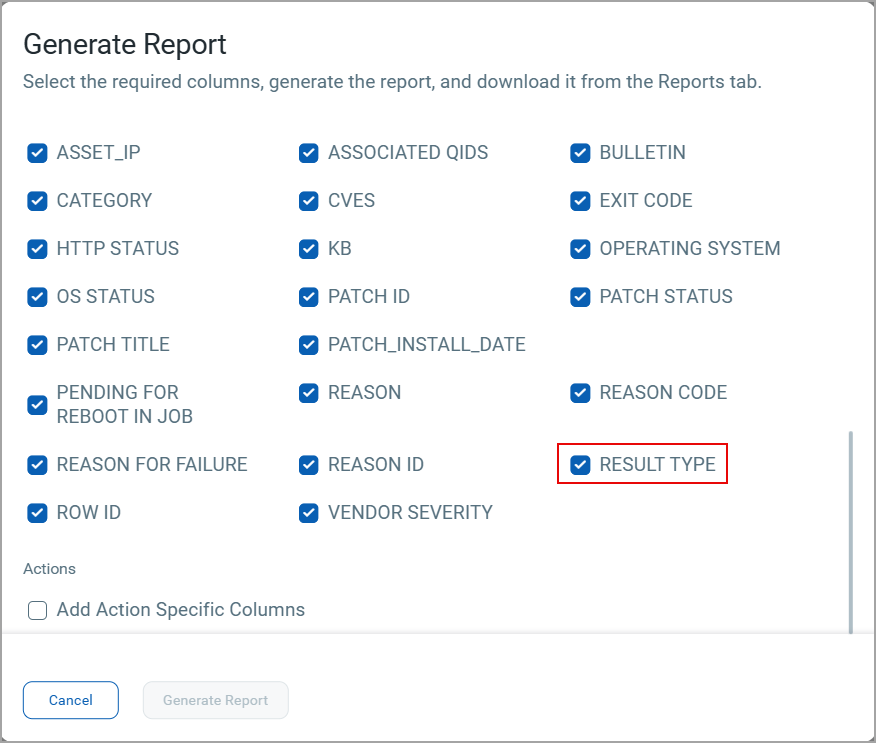
Task: Uncheck the CVES column
Action: pyautogui.click(x=309, y=201)
